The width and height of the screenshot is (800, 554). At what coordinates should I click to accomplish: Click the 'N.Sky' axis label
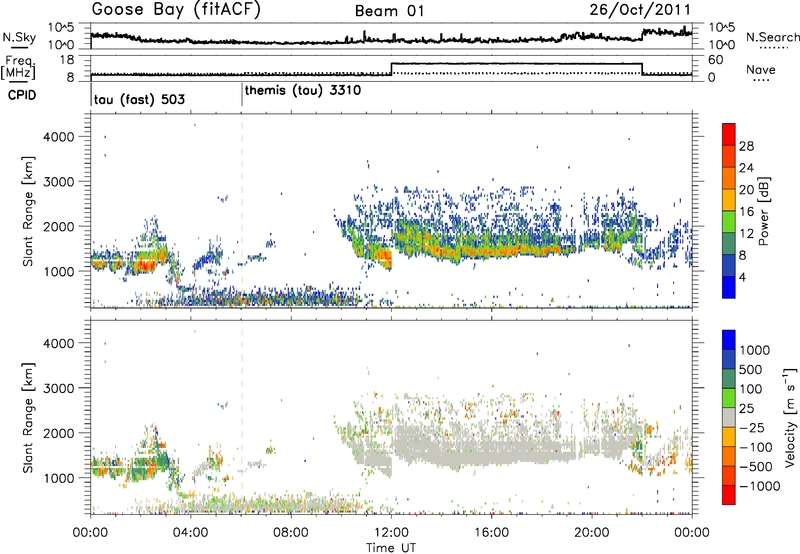click(19, 37)
